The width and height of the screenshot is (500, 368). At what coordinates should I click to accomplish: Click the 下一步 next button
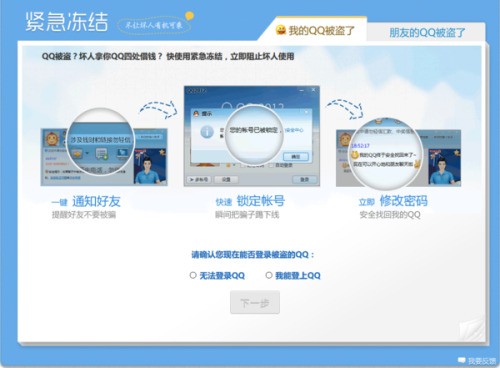(255, 302)
